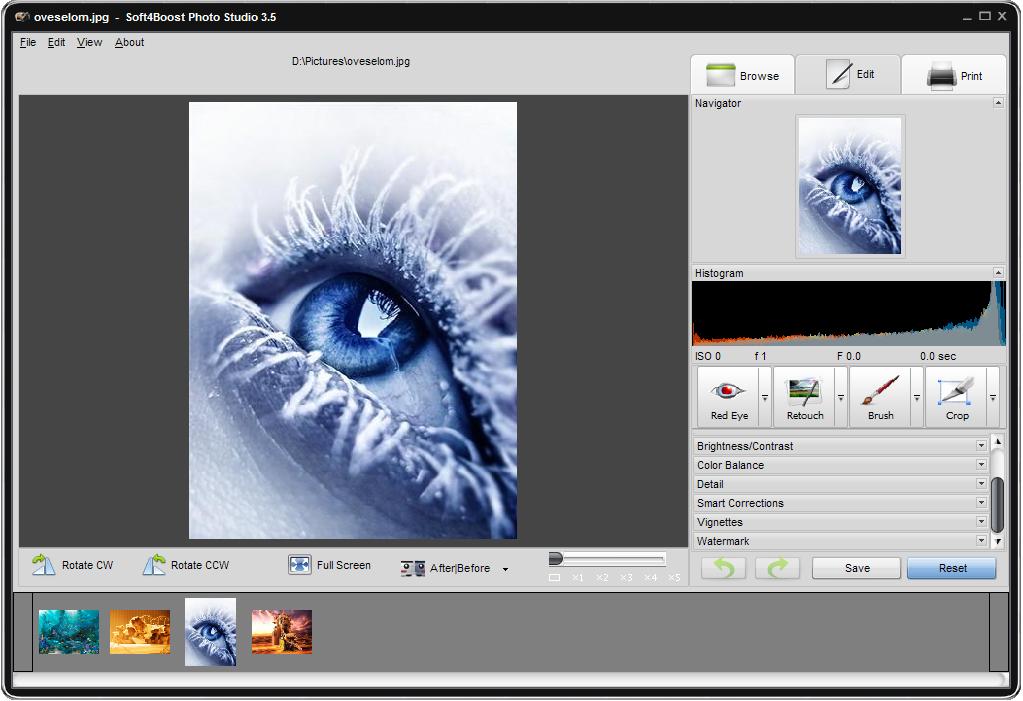1023x701 pixels.
Task: Rotate image counter-clockwise with Rotate CCW
Action: 186,565
